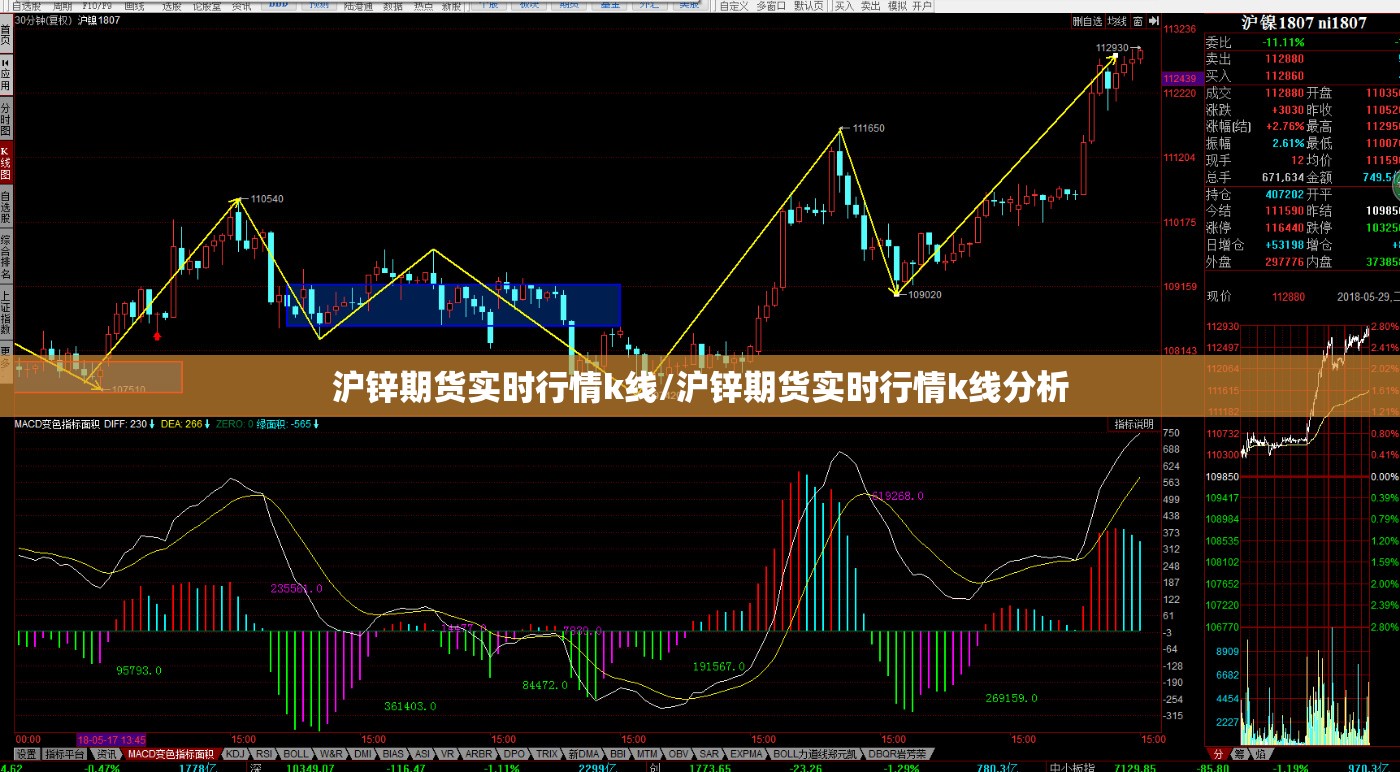
Task: Click the 111650 peak price label
Action: pos(868,128)
